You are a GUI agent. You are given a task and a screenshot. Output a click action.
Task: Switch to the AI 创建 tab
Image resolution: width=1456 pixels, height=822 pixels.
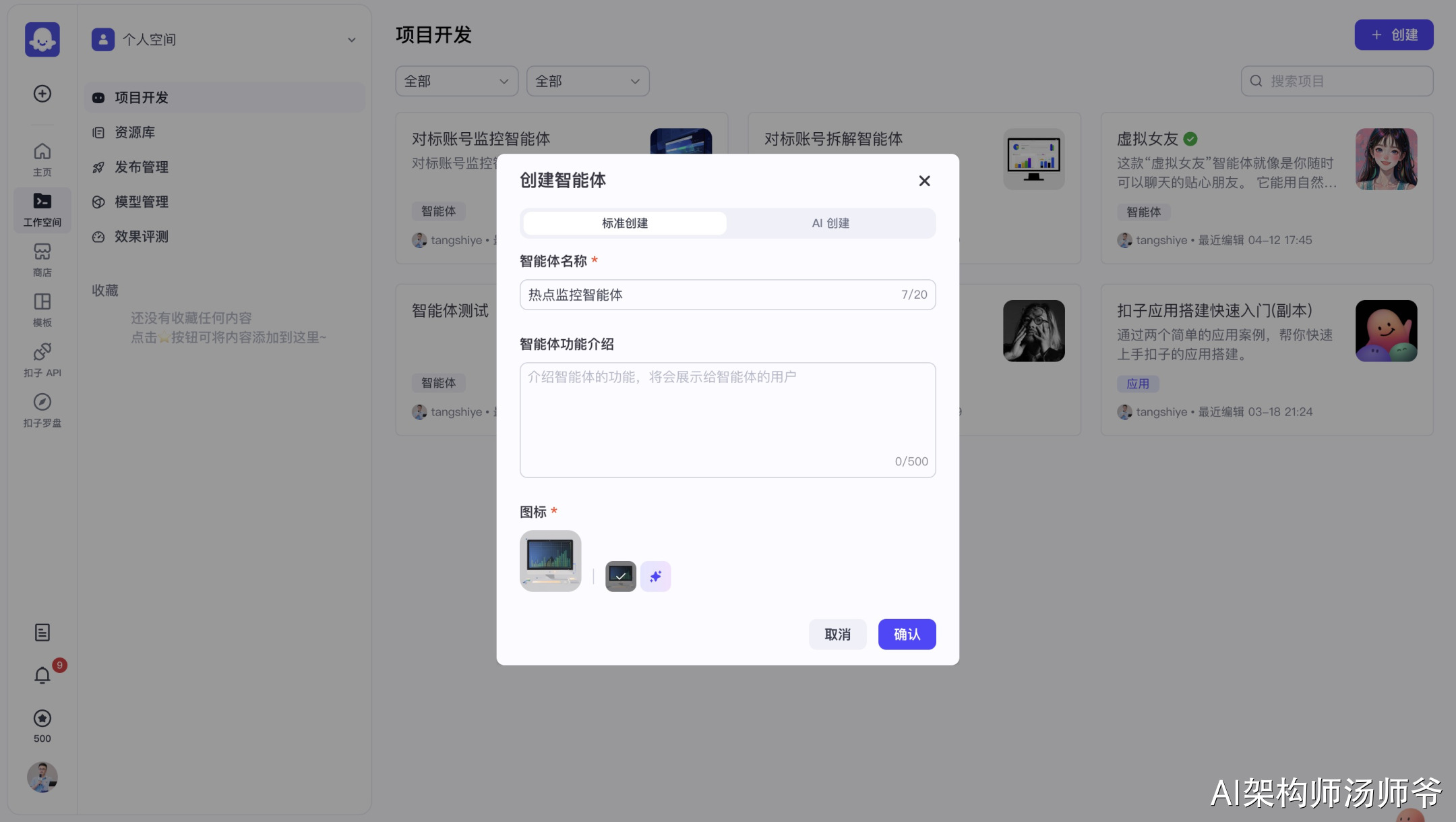click(830, 223)
